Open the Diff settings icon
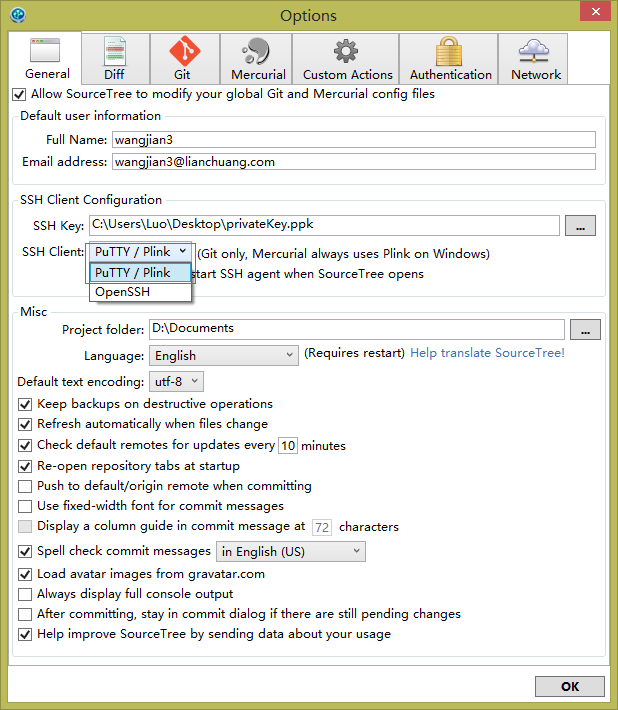This screenshot has width=618, height=710. click(x=115, y=52)
